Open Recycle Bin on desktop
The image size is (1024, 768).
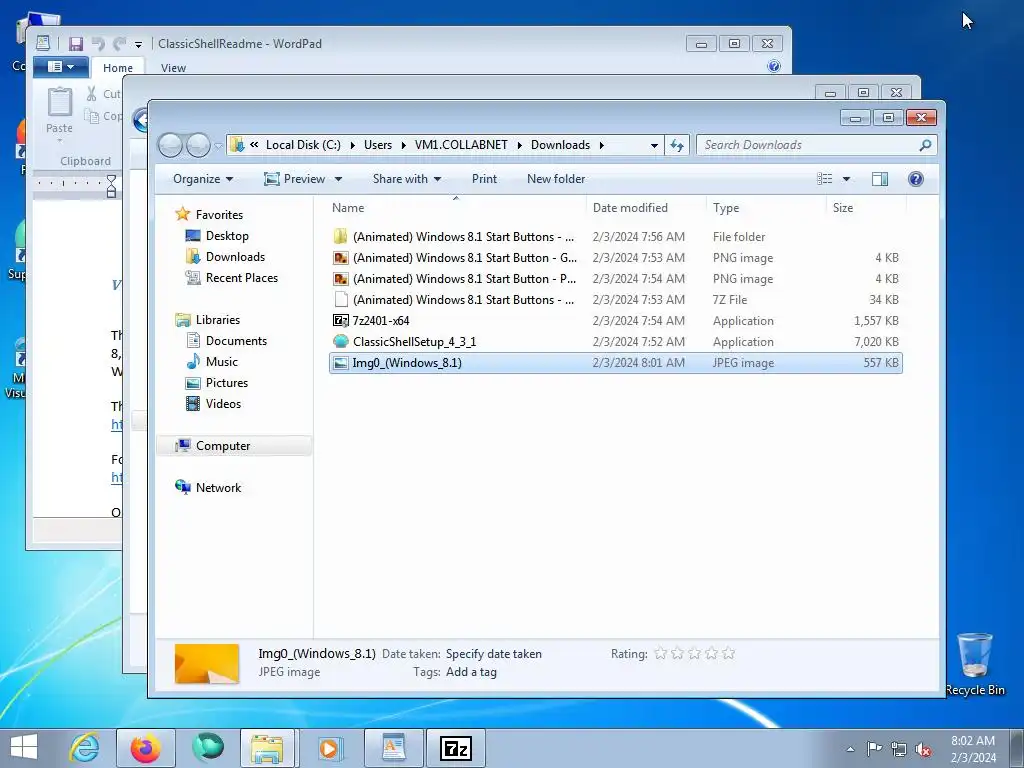[975, 664]
